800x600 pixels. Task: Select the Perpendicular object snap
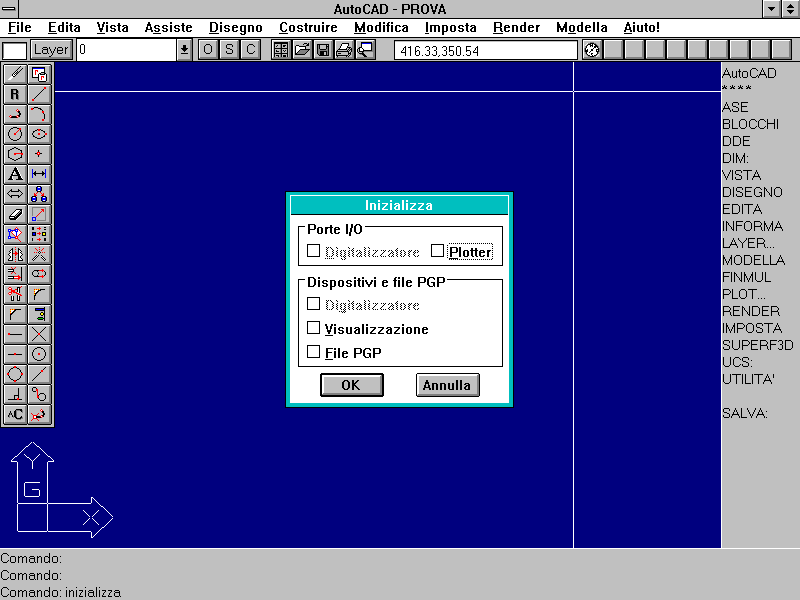pos(15,394)
